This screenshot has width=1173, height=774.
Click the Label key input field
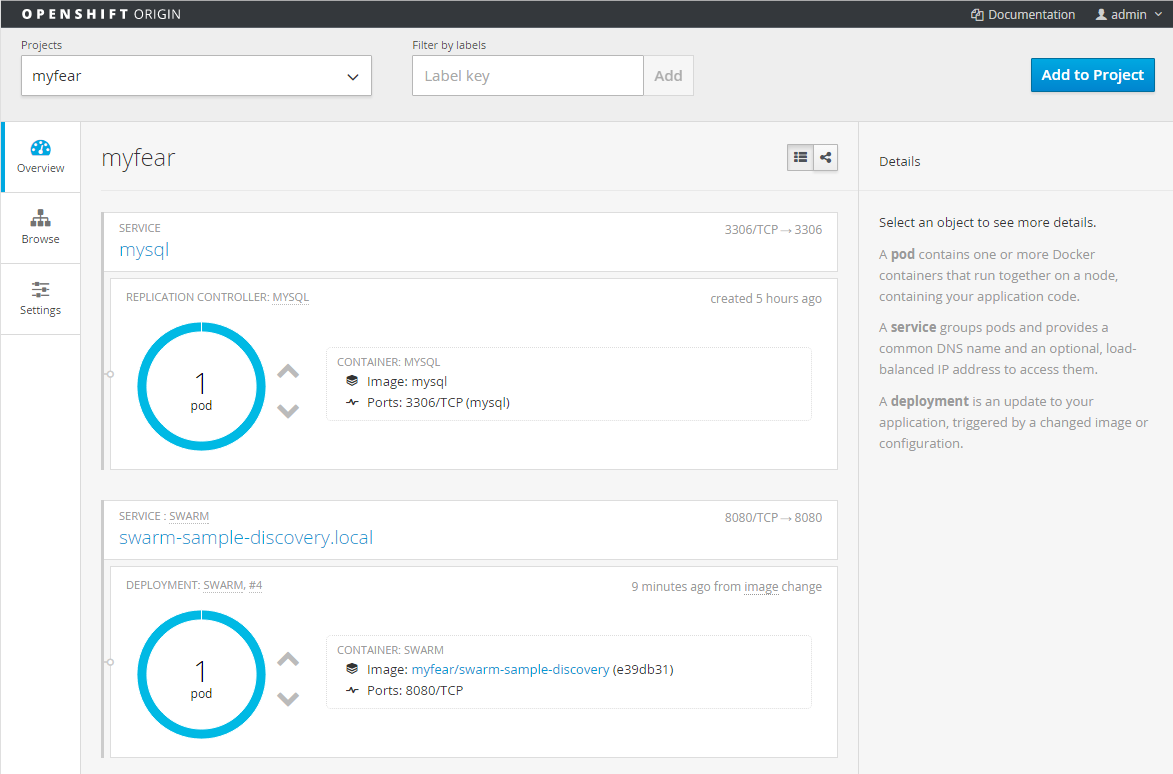527,75
